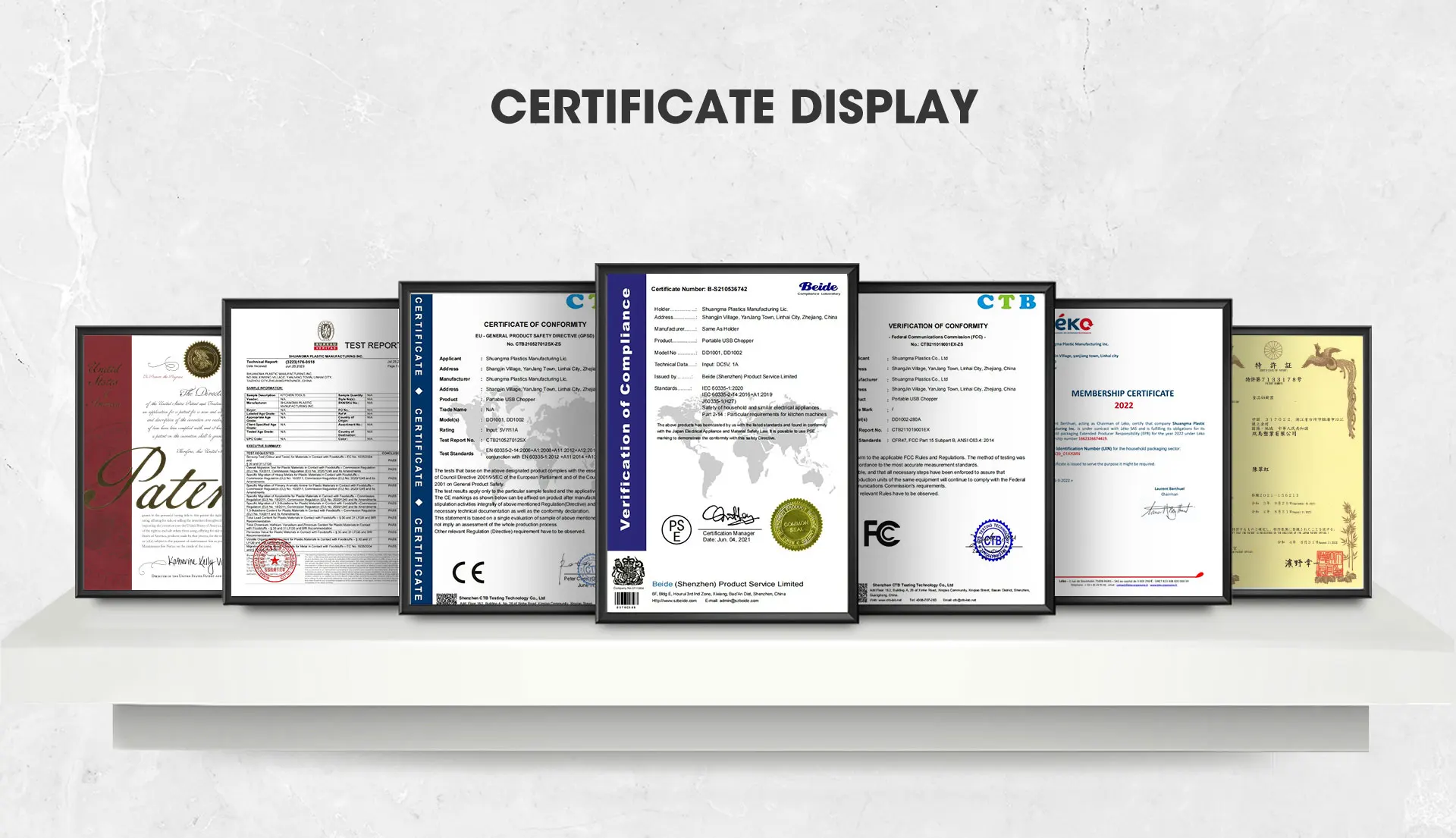Viewport: 1456px width, 838px height.
Task: Click the Bureau Veritas logo
Action: point(326,334)
